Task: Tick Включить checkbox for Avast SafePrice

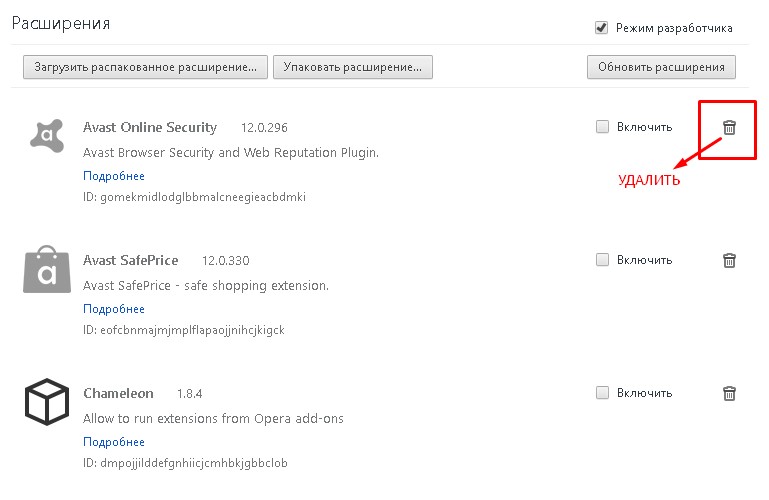Action: click(x=602, y=259)
